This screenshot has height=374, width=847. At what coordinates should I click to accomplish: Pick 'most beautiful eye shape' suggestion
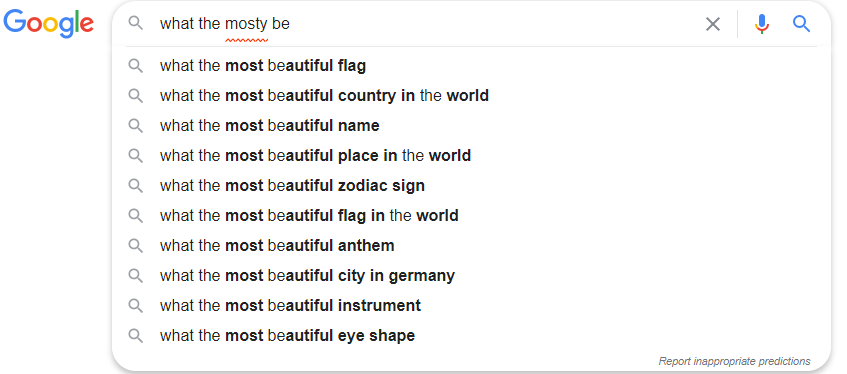471,336
